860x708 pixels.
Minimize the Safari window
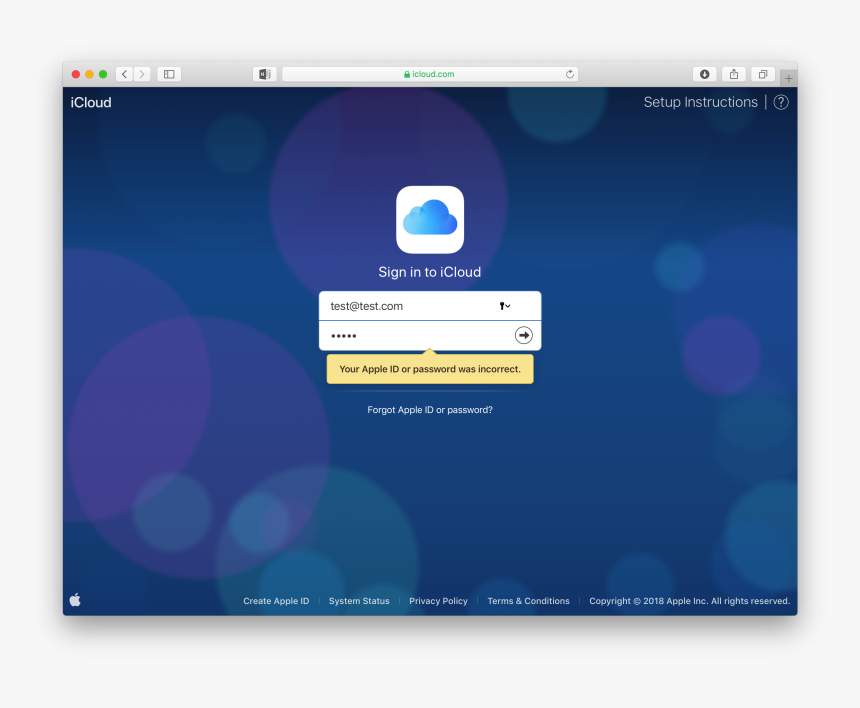89,74
